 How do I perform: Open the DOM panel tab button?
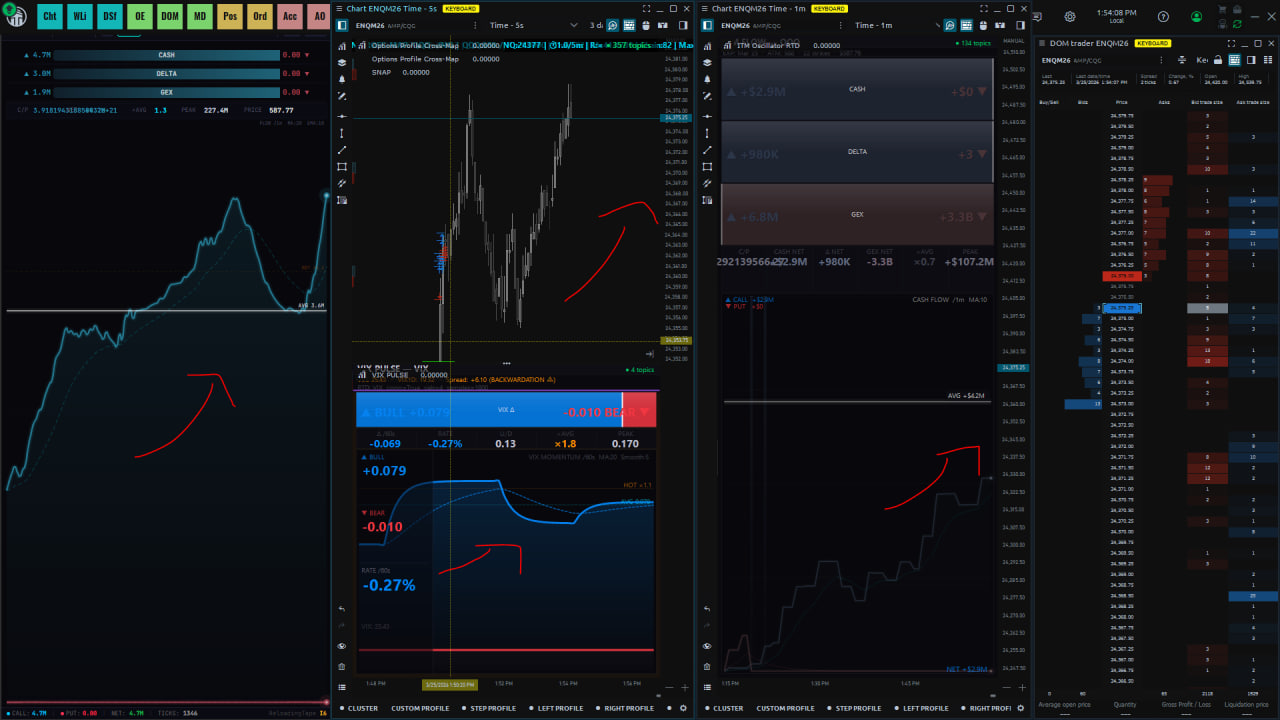[x=170, y=16]
